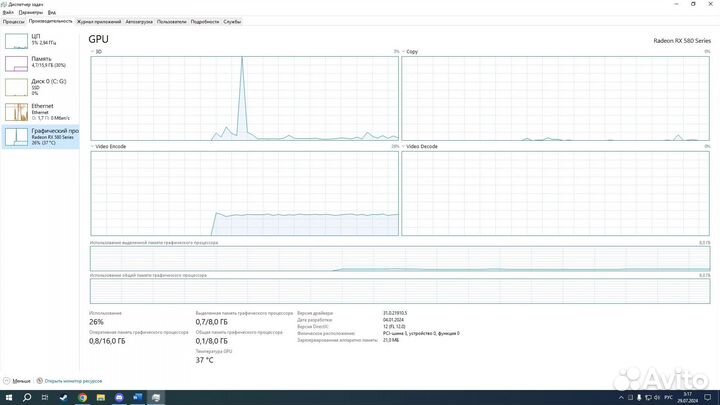Open the Параметры menu
Viewport: 720px width, 405px height.
click(x=30, y=12)
